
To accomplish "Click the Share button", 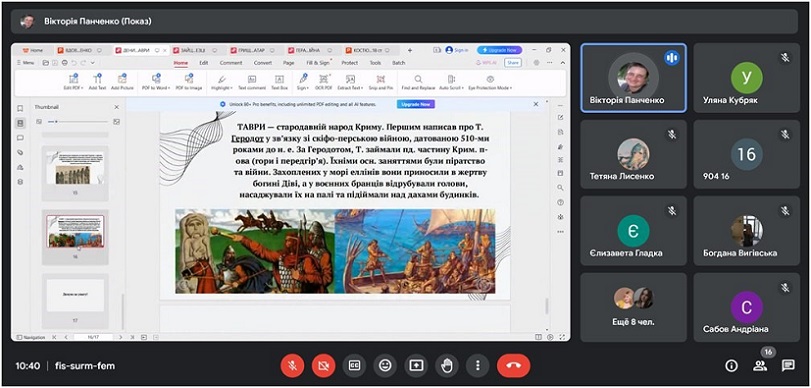I will 513,63.
